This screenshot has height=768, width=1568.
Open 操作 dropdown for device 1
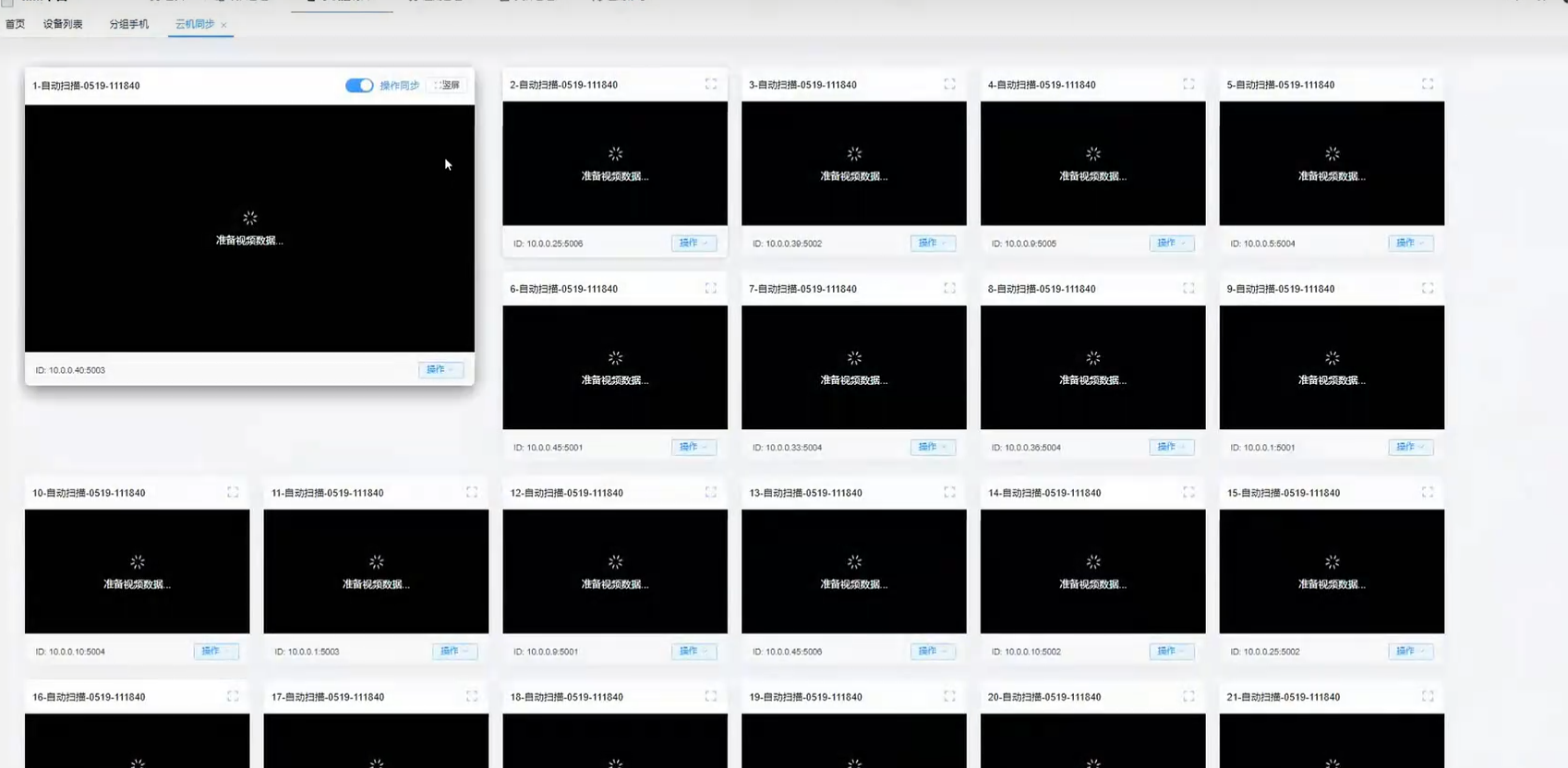pos(440,370)
